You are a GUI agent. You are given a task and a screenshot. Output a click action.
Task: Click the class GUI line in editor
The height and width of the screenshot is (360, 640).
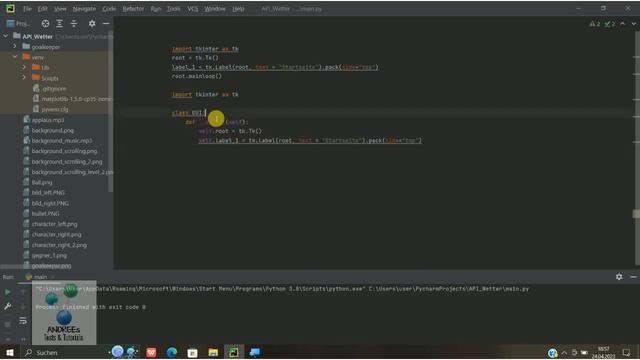189,113
